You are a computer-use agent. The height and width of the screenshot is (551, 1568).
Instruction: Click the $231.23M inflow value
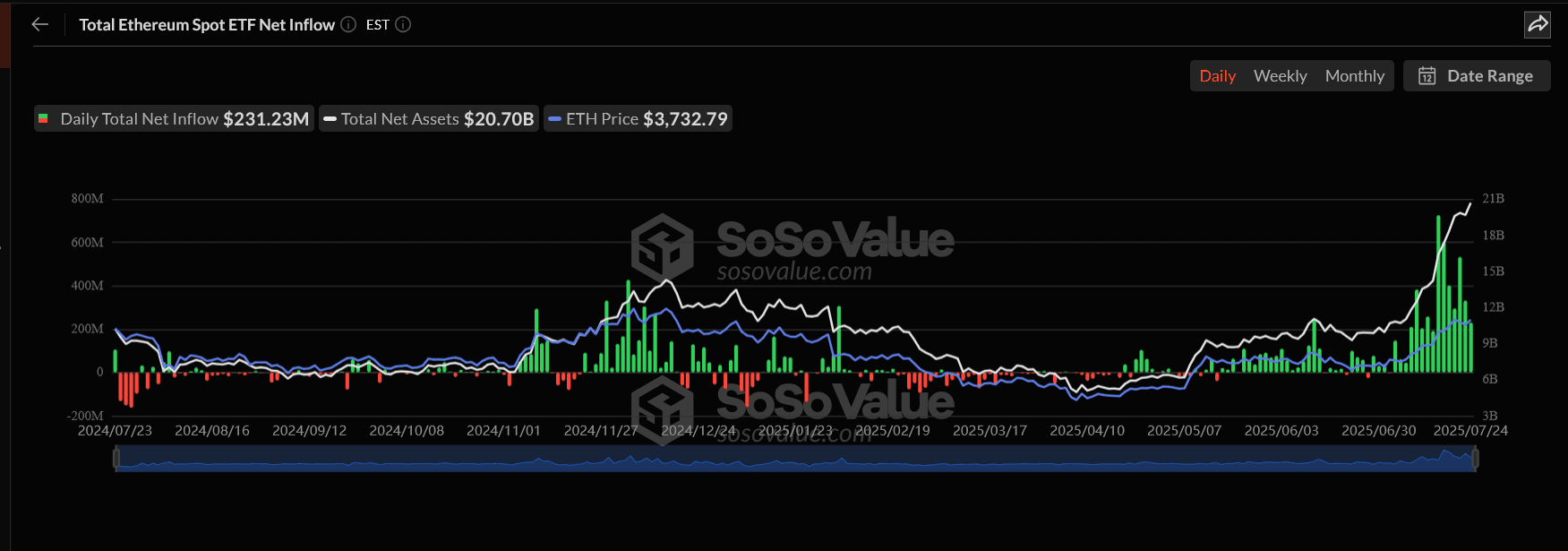click(266, 119)
